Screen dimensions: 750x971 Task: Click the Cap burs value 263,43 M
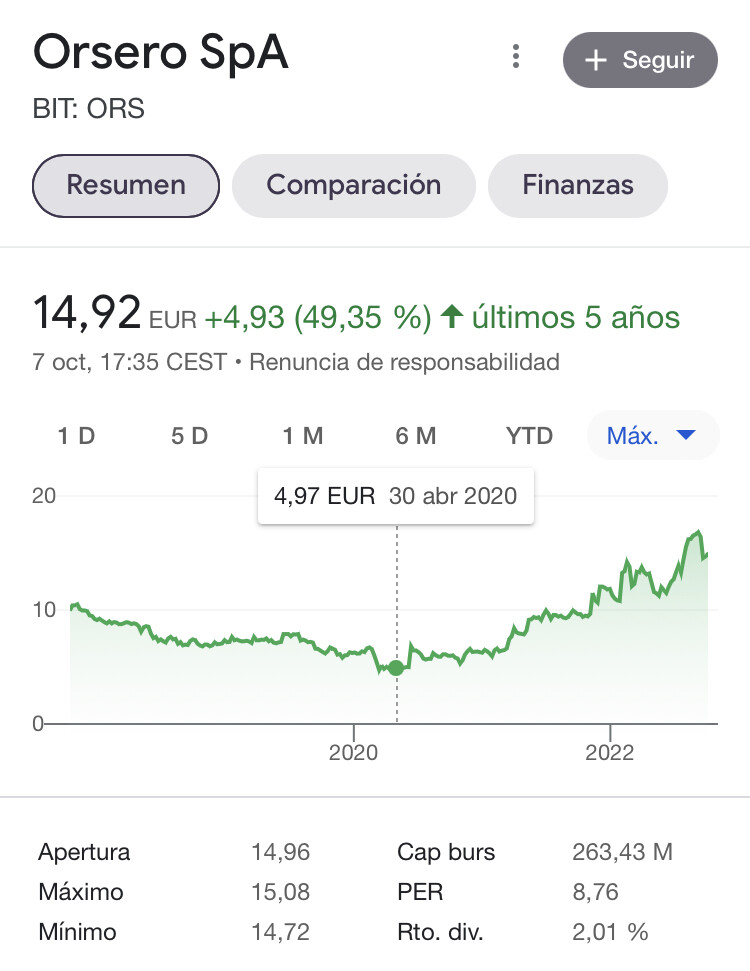tap(622, 853)
